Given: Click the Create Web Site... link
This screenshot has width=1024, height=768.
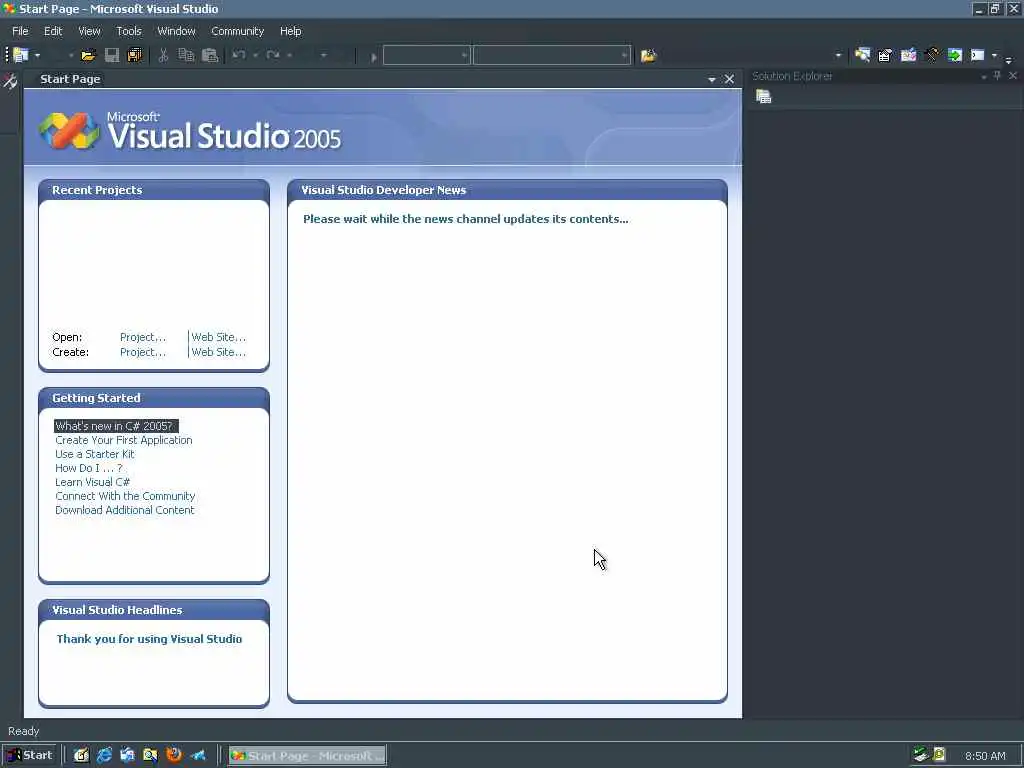Looking at the screenshot, I should click(x=219, y=352).
